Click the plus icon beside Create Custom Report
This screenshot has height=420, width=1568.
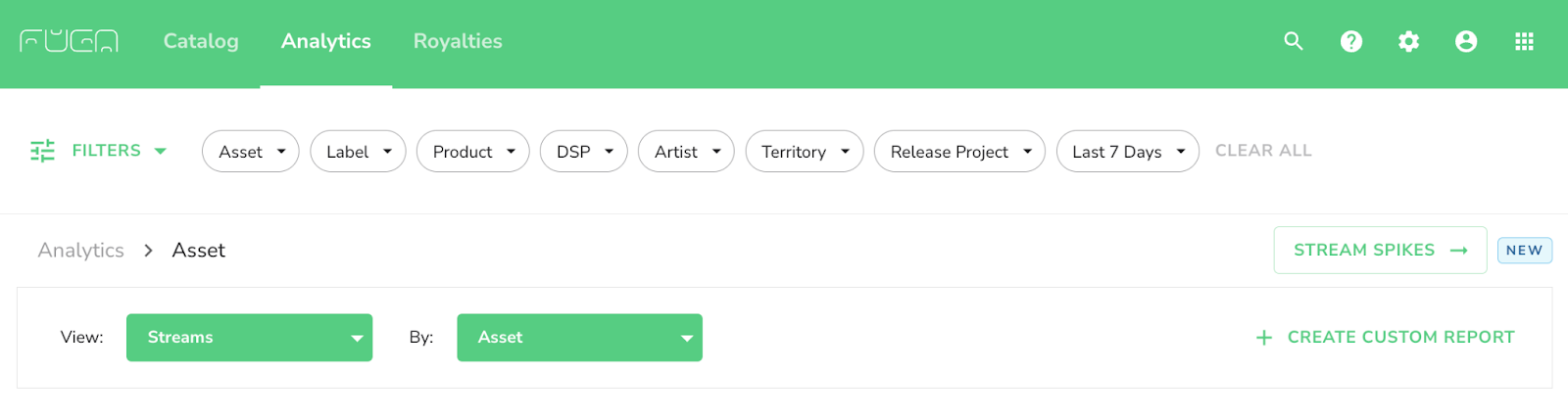point(1264,338)
